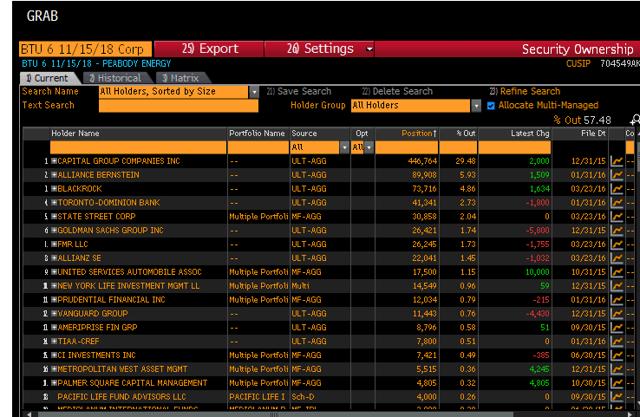Sort by File Dt column header
This screenshot has width=640, height=417.
(593, 133)
